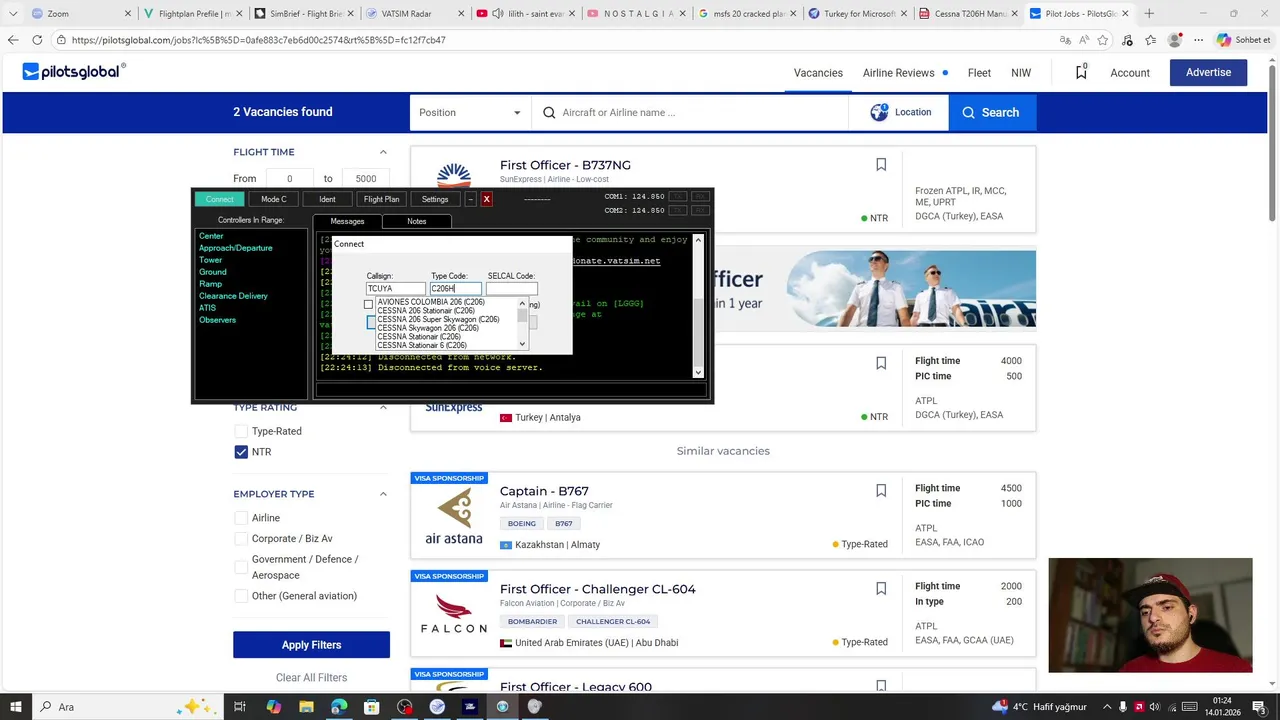Minimize the vPilot window

coord(470,199)
